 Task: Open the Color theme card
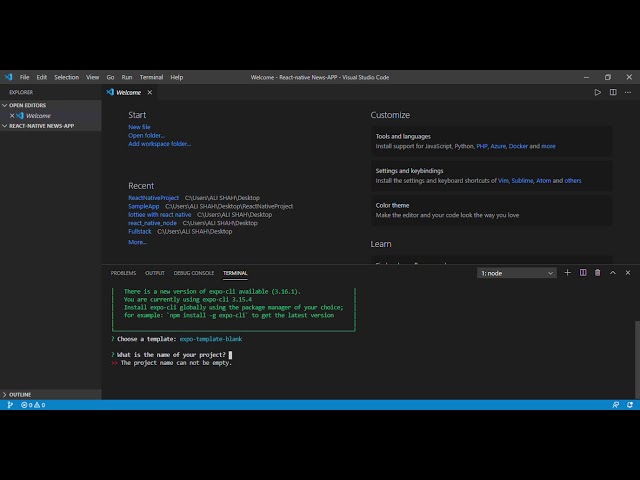pos(491,211)
